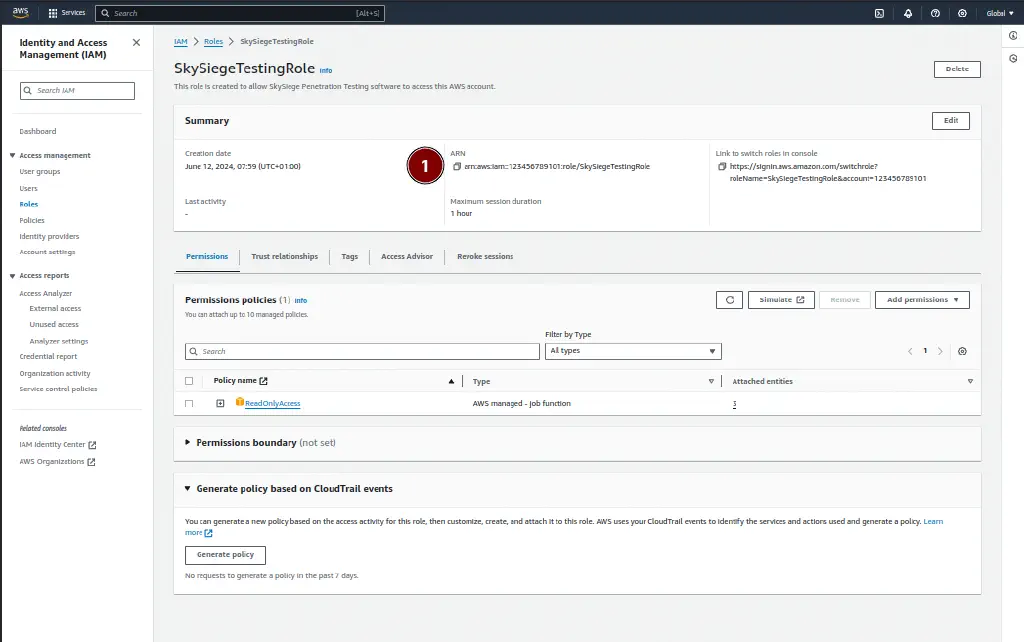Switch to the Revoke sessions tab
1024x642 pixels.
[x=485, y=257]
